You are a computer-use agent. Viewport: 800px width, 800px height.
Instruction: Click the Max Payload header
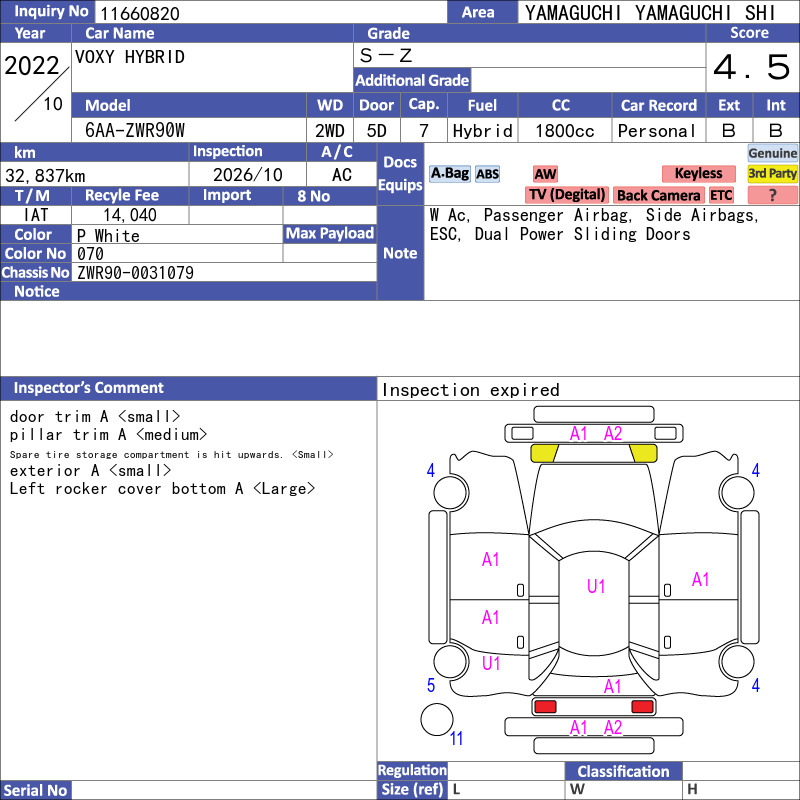pos(330,234)
